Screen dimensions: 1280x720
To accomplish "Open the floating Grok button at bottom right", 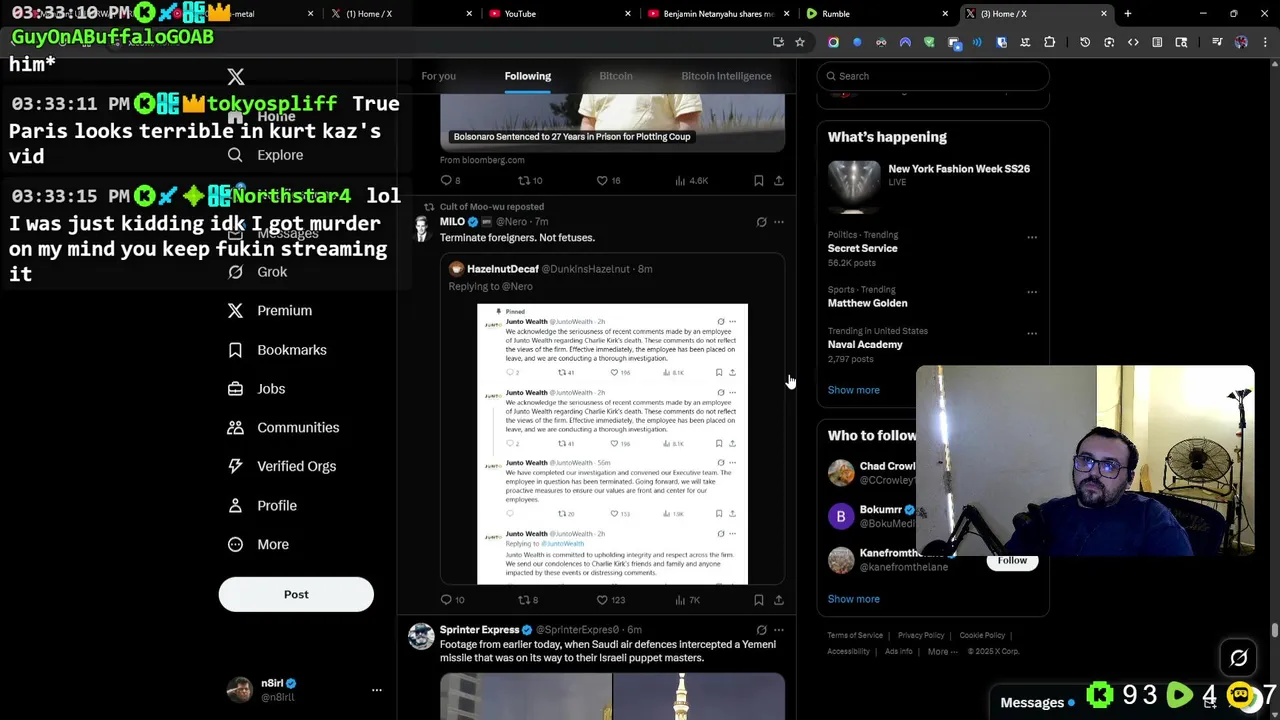I will pos(1239,658).
